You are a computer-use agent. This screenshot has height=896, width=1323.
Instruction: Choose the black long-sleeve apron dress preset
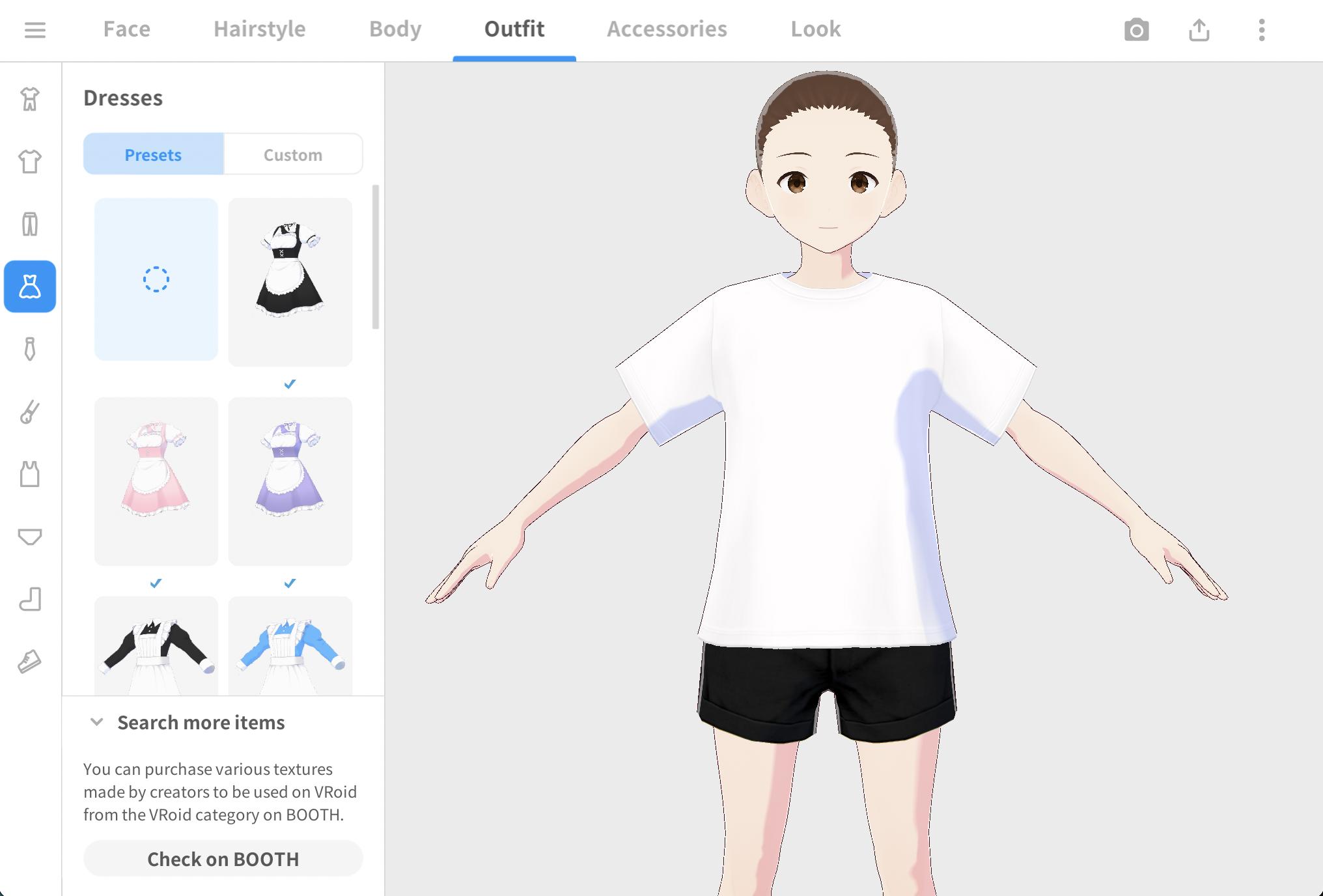tap(156, 646)
